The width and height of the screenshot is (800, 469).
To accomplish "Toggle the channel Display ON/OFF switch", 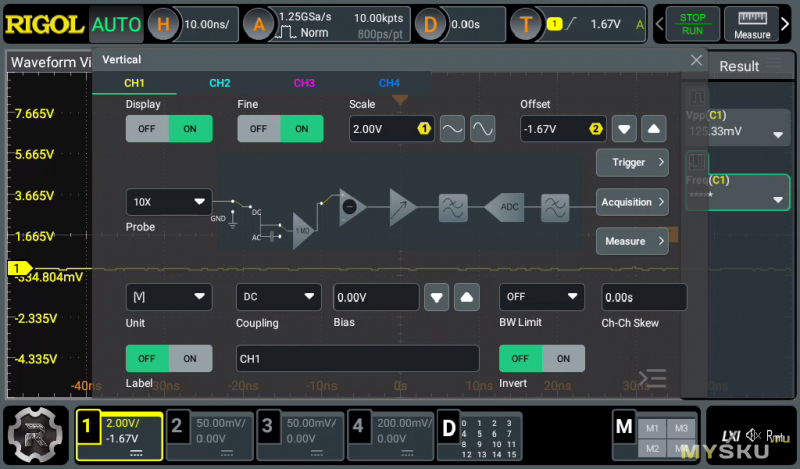I will click(x=169, y=129).
